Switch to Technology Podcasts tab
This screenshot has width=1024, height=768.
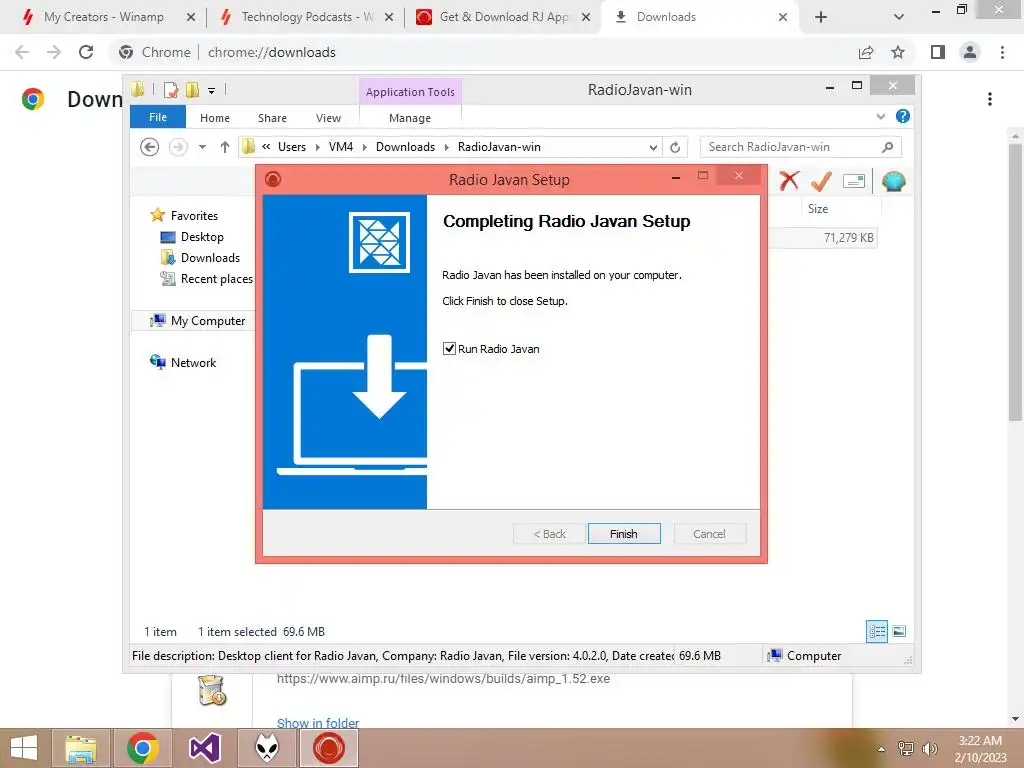[307, 17]
